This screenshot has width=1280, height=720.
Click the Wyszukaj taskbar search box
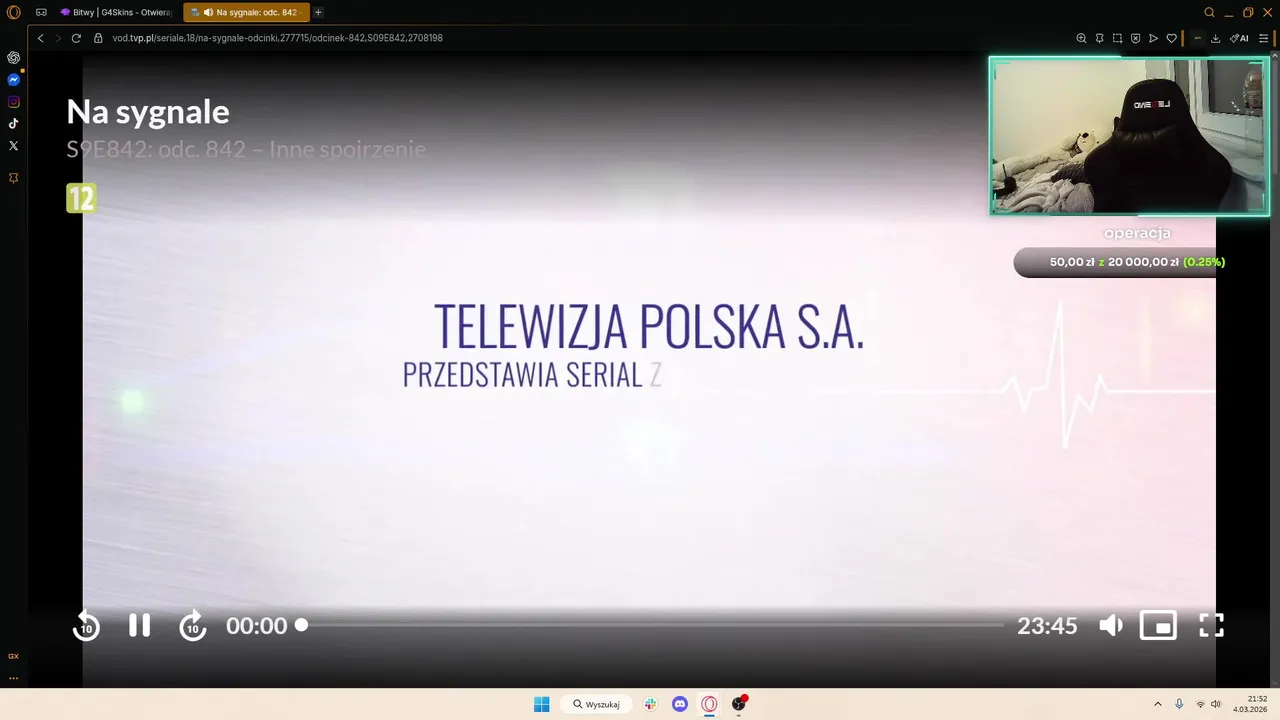(x=596, y=704)
